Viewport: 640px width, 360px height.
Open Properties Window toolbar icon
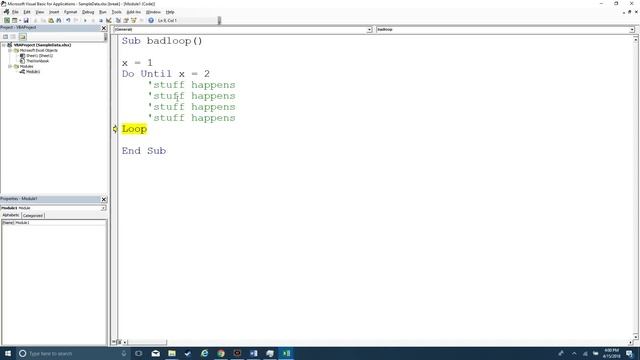(126, 20)
